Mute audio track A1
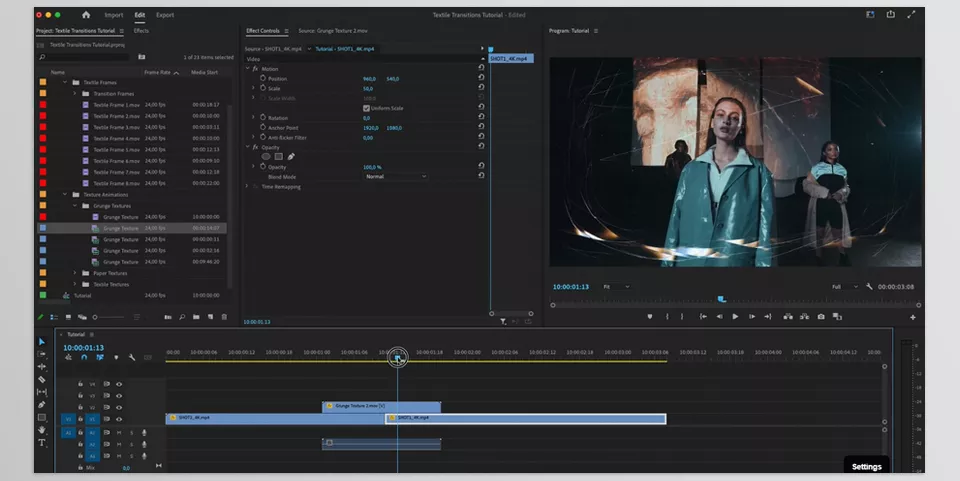 [x=119, y=433]
